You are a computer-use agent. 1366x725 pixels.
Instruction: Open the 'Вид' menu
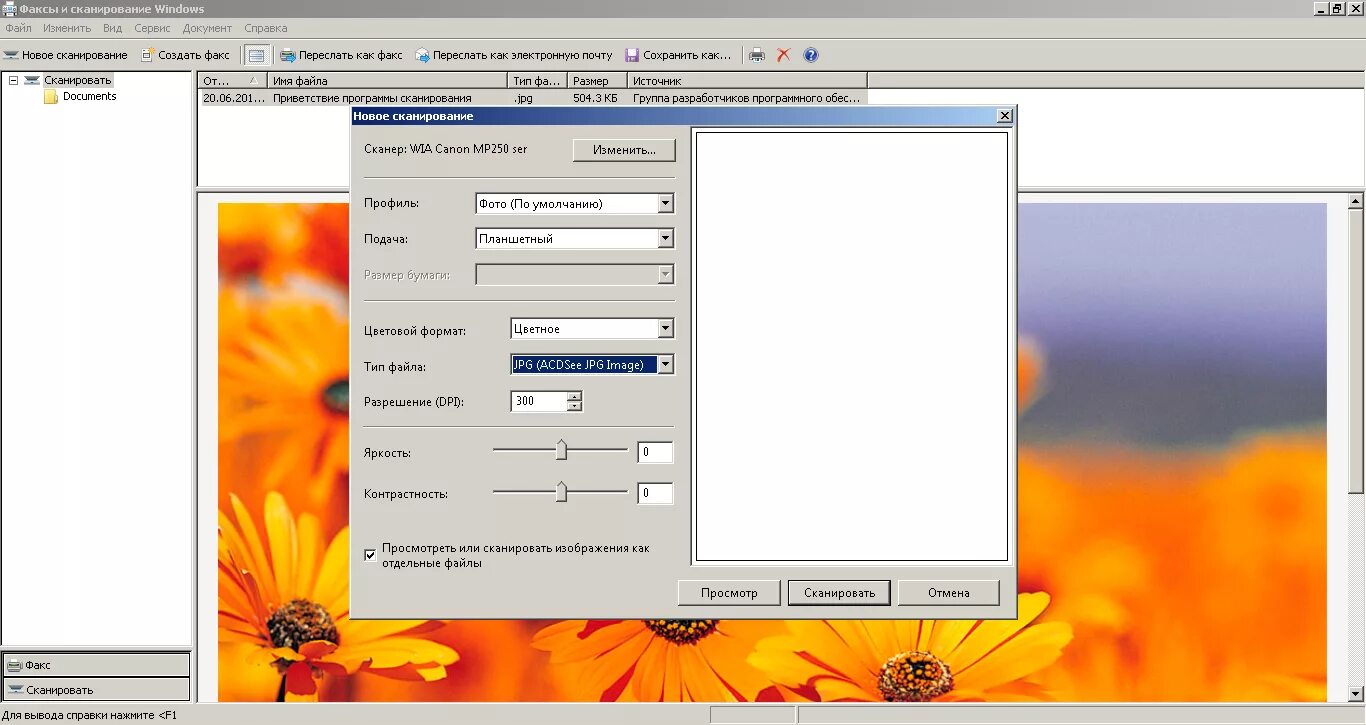click(x=112, y=28)
